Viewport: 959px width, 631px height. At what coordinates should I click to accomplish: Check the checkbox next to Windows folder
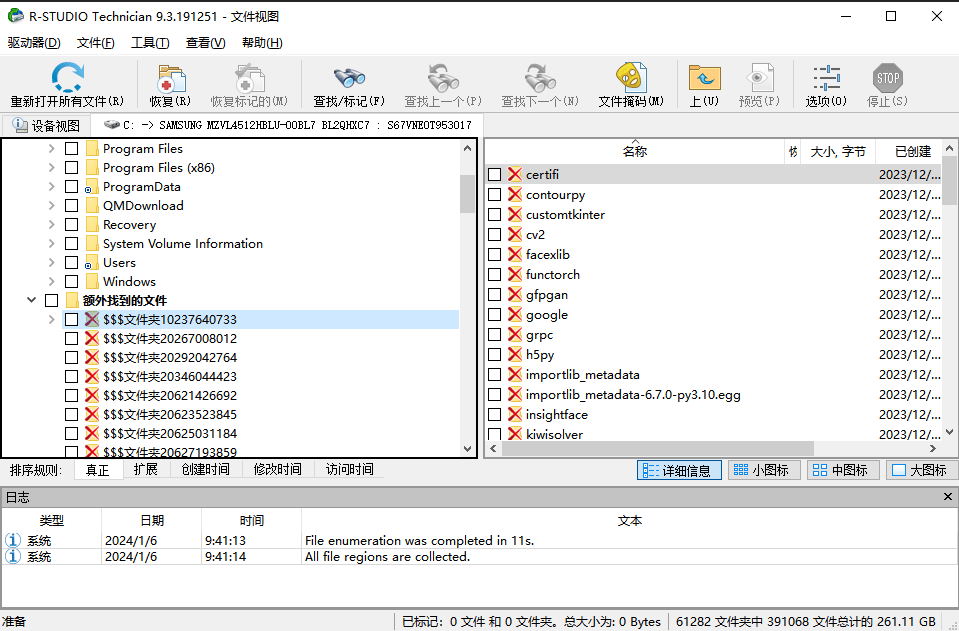tap(71, 281)
